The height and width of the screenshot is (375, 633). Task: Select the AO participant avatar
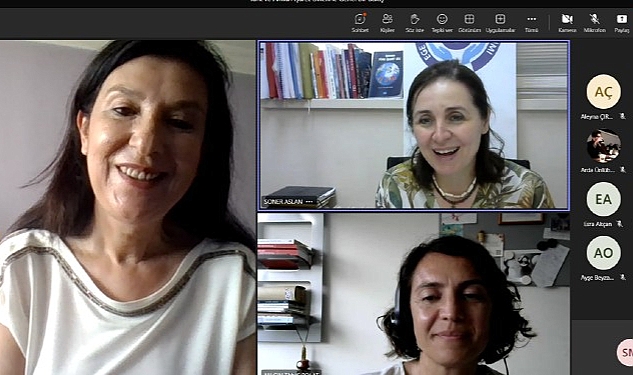tap(604, 253)
